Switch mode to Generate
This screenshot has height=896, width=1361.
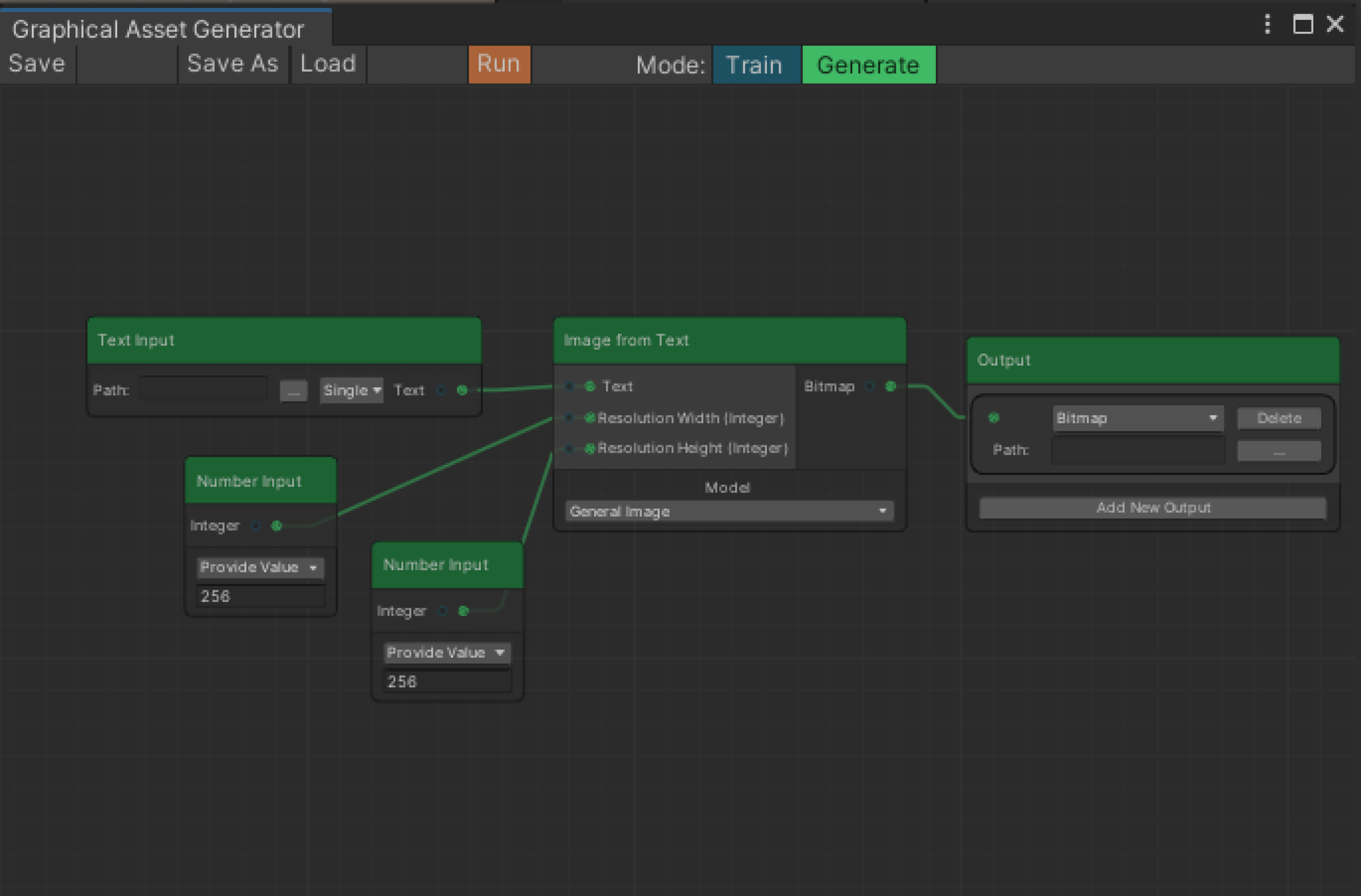[x=868, y=65]
